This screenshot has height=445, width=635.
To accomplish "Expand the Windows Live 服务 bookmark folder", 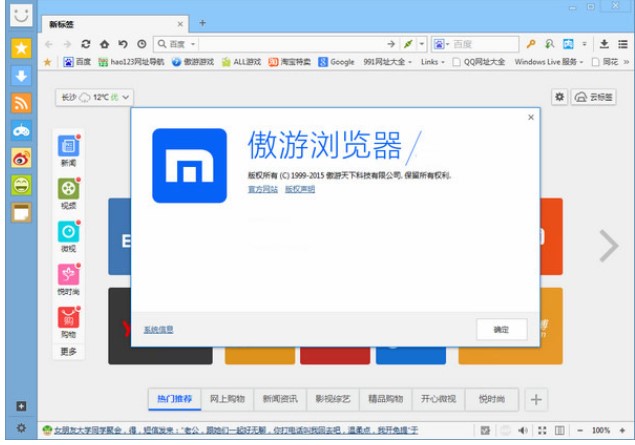I will [548, 62].
